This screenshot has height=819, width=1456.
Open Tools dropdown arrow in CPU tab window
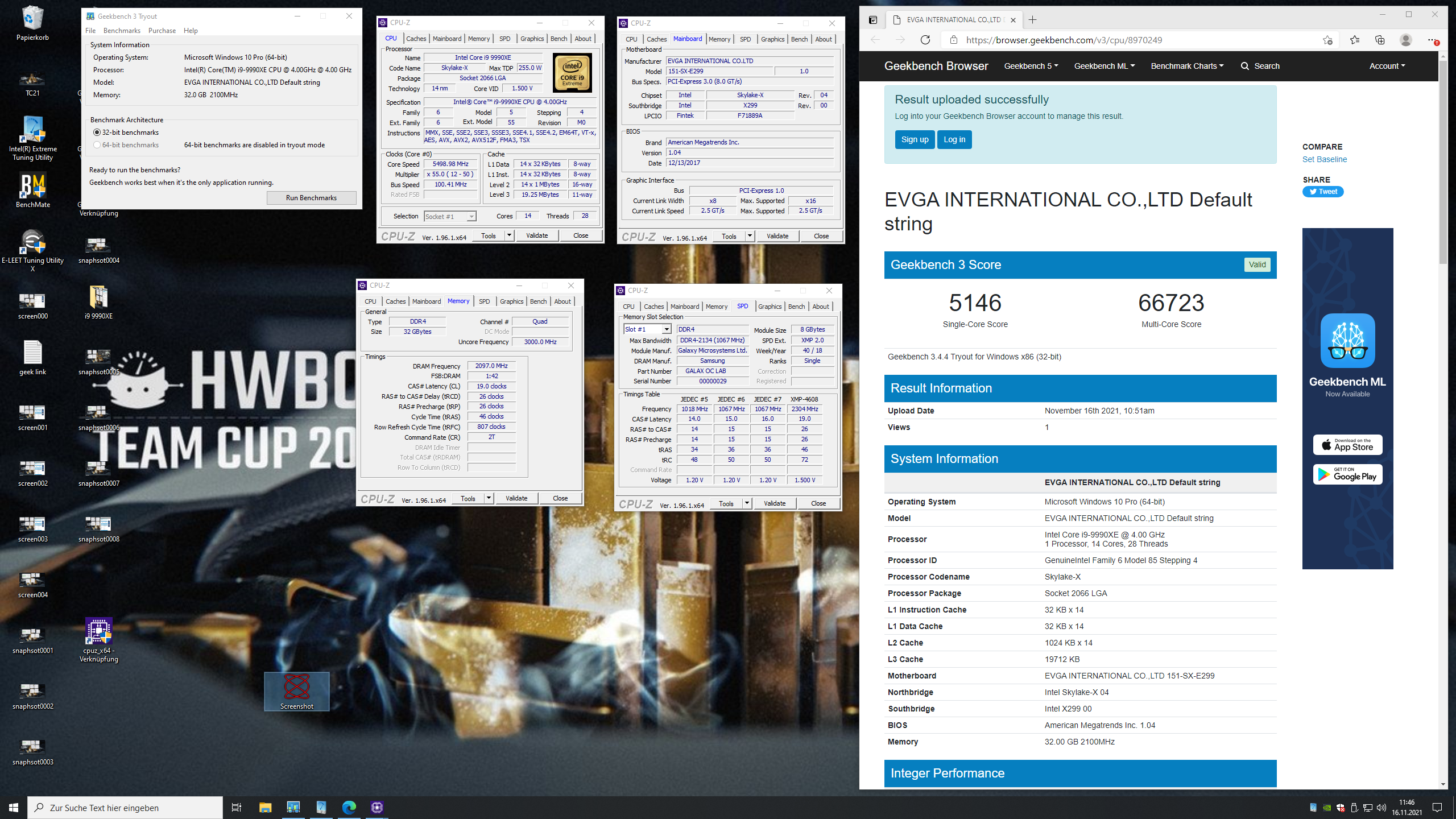pyautogui.click(x=509, y=235)
